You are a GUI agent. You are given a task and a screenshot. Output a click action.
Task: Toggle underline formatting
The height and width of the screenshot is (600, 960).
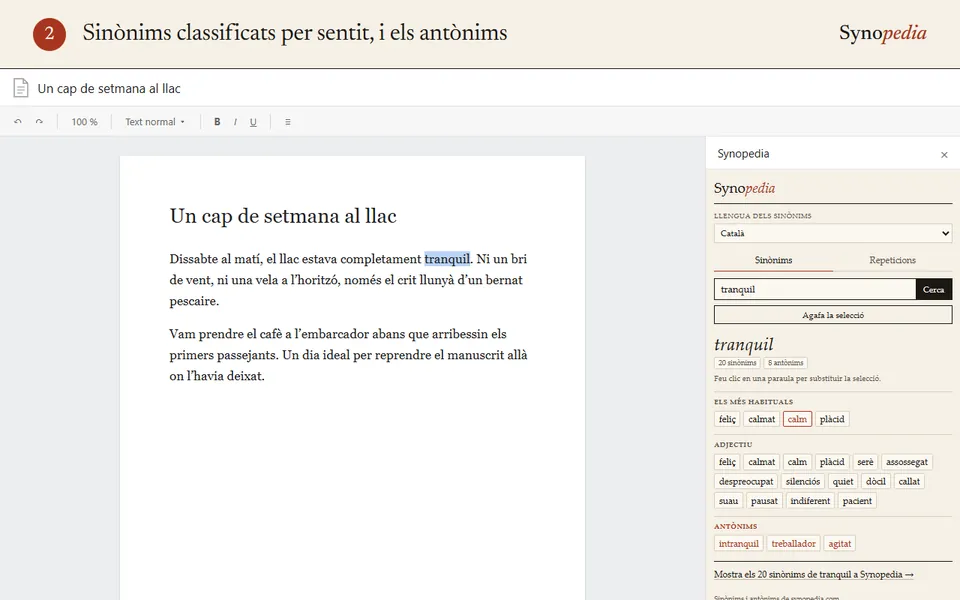coord(253,122)
